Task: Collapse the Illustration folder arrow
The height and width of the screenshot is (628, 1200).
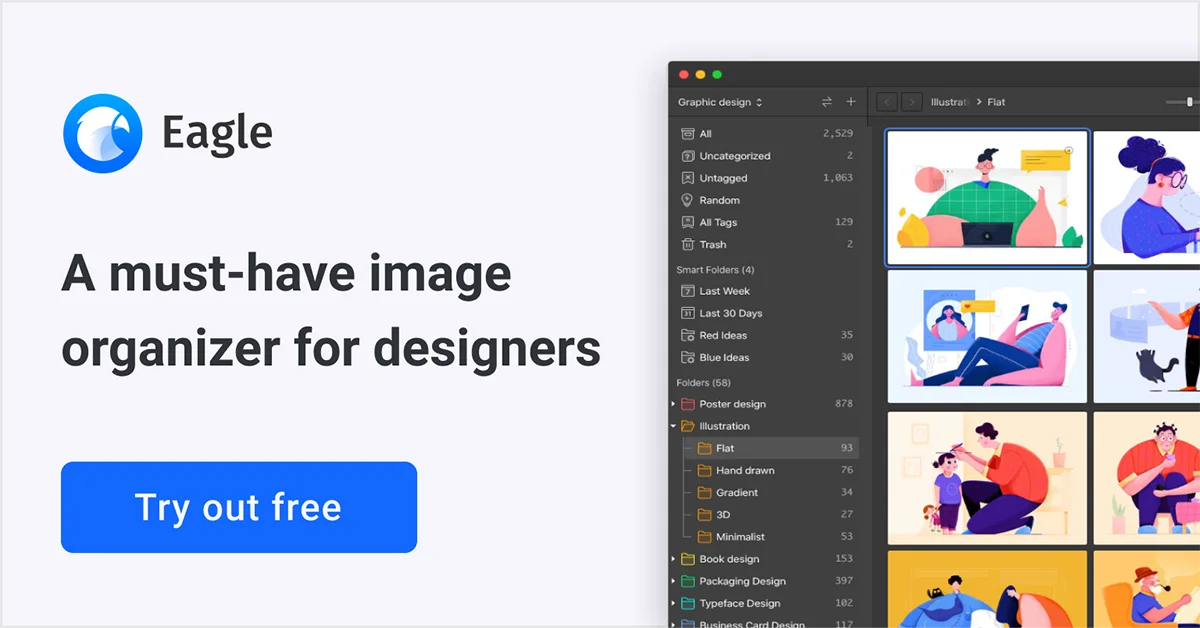Action: 673,426
